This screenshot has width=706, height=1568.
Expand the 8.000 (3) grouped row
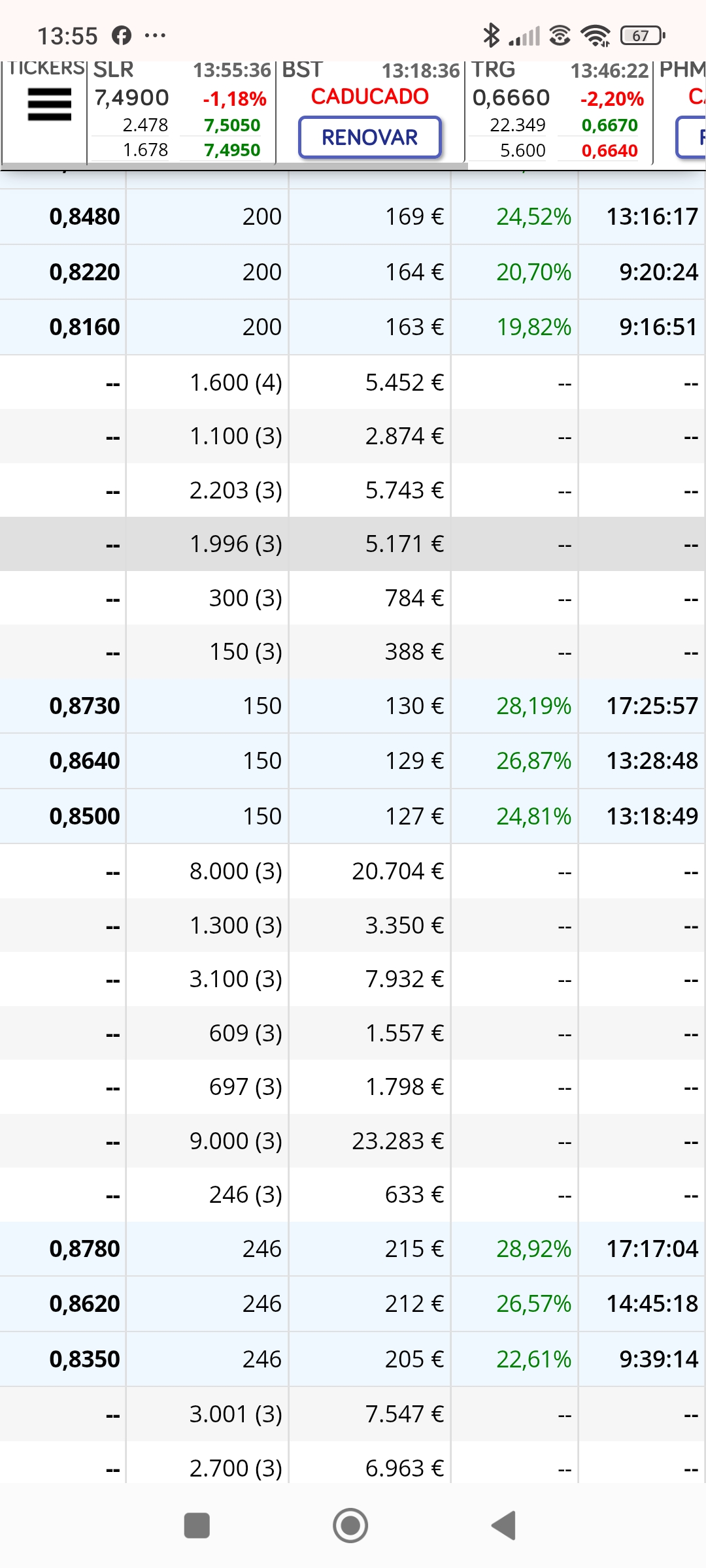point(353,871)
